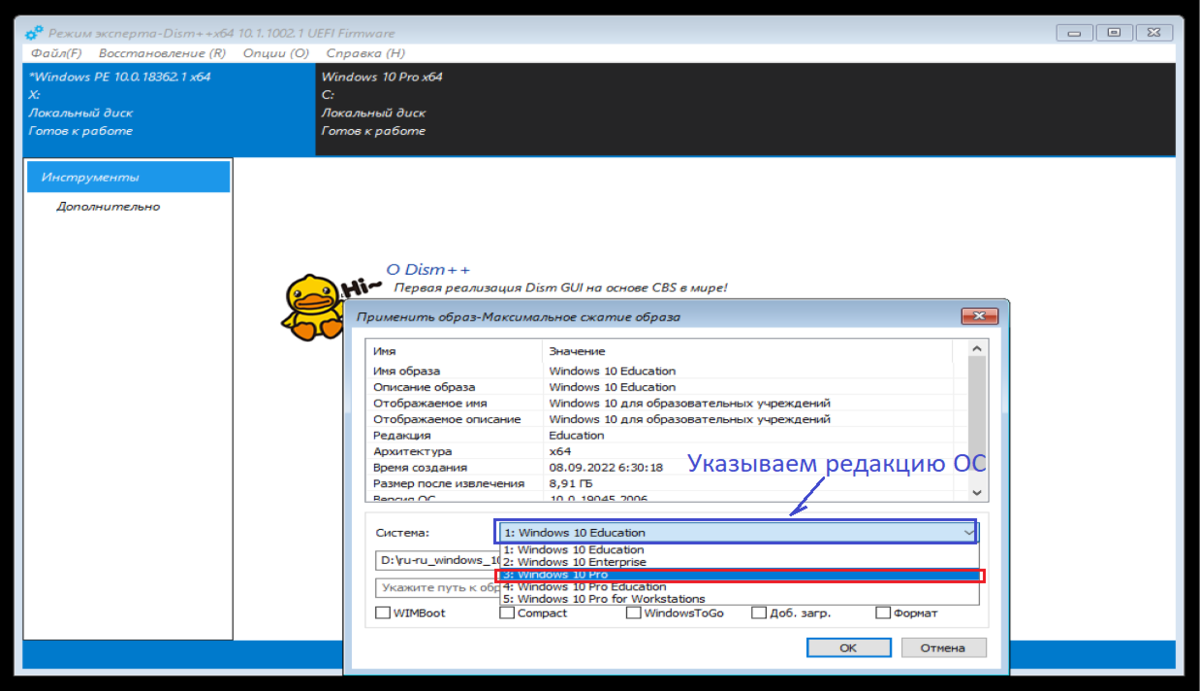Enable the Compact checkbox
1200x691 pixels.
tap(507, 613)
